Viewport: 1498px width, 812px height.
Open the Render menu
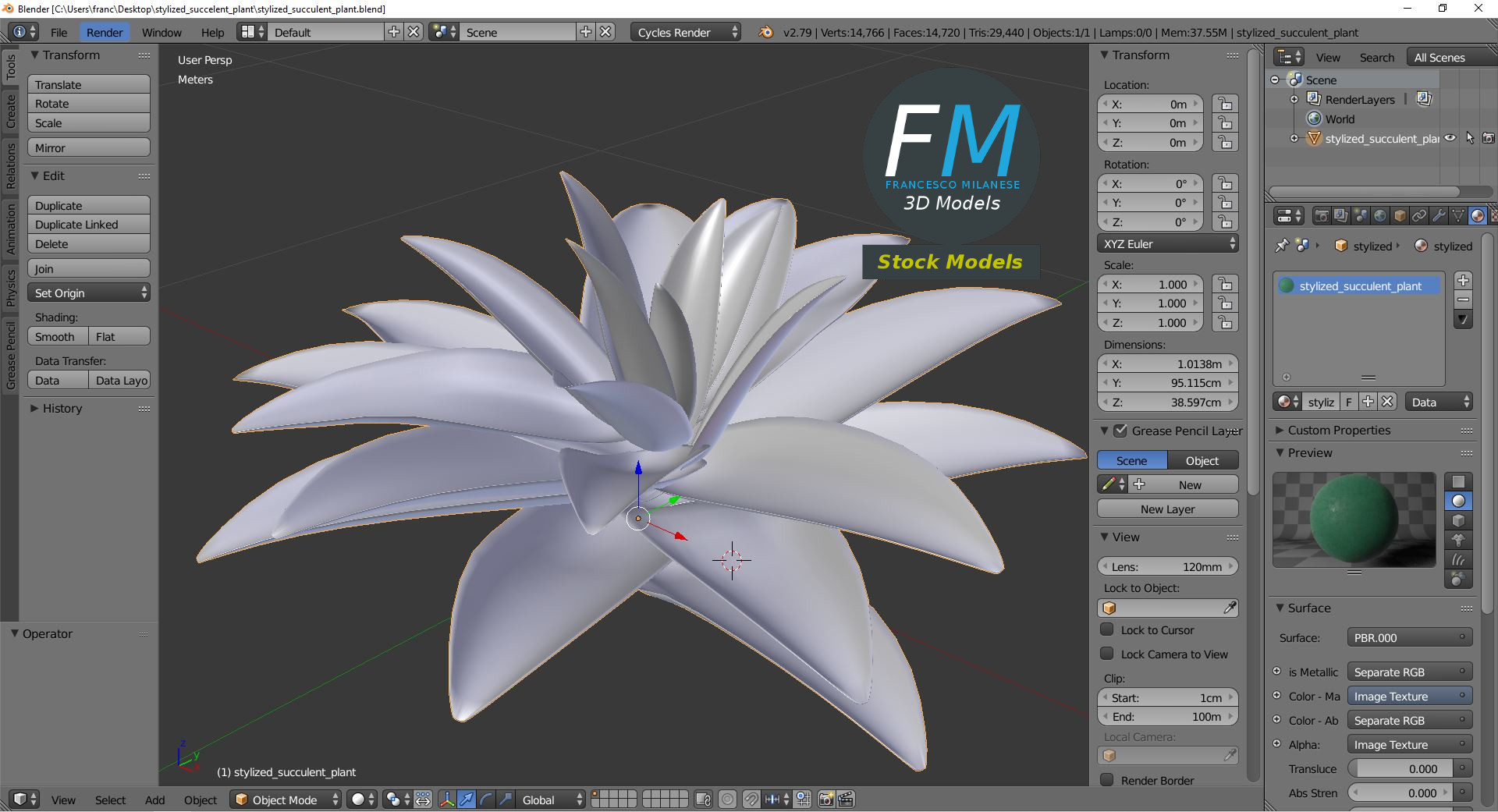coord(105,32)
